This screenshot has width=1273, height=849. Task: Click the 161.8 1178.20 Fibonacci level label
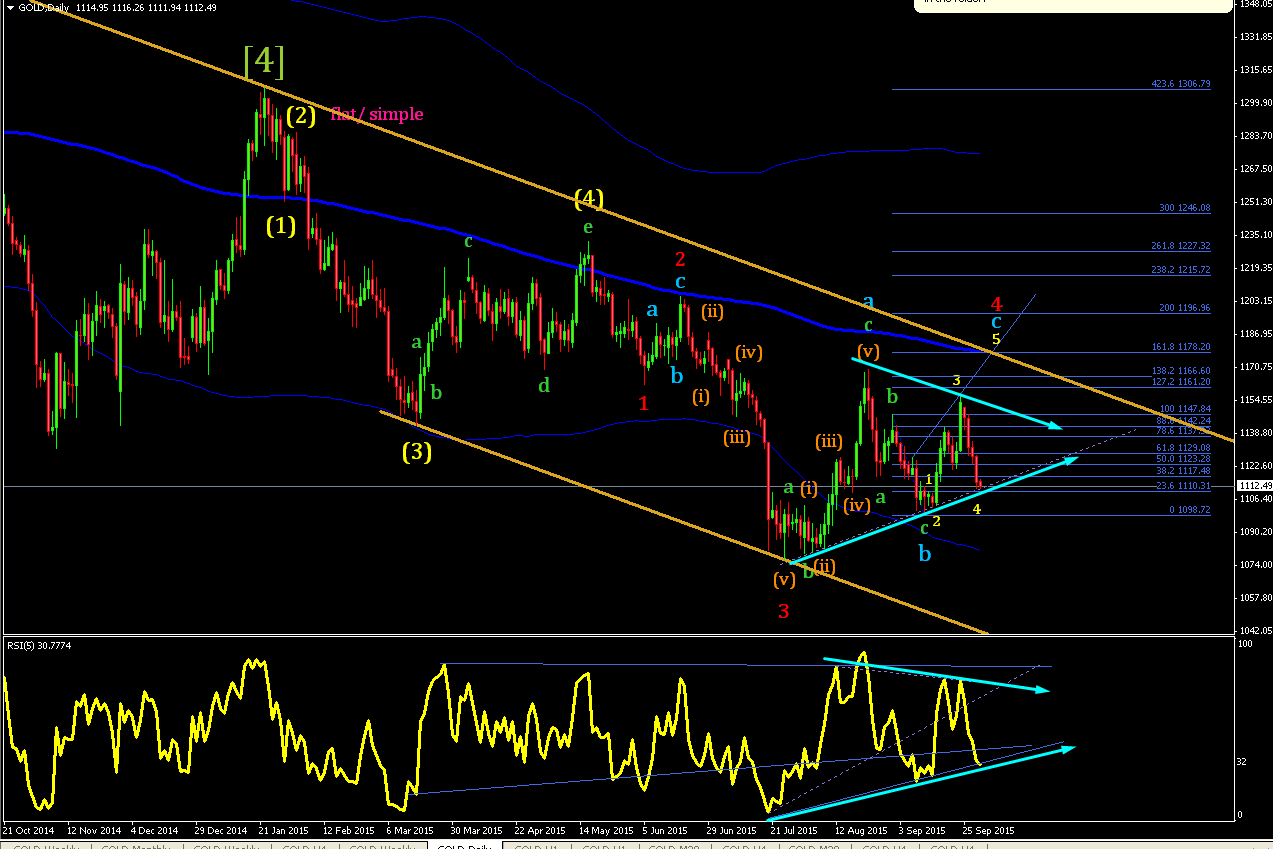pyautogui.click(x=1181, y=347)
